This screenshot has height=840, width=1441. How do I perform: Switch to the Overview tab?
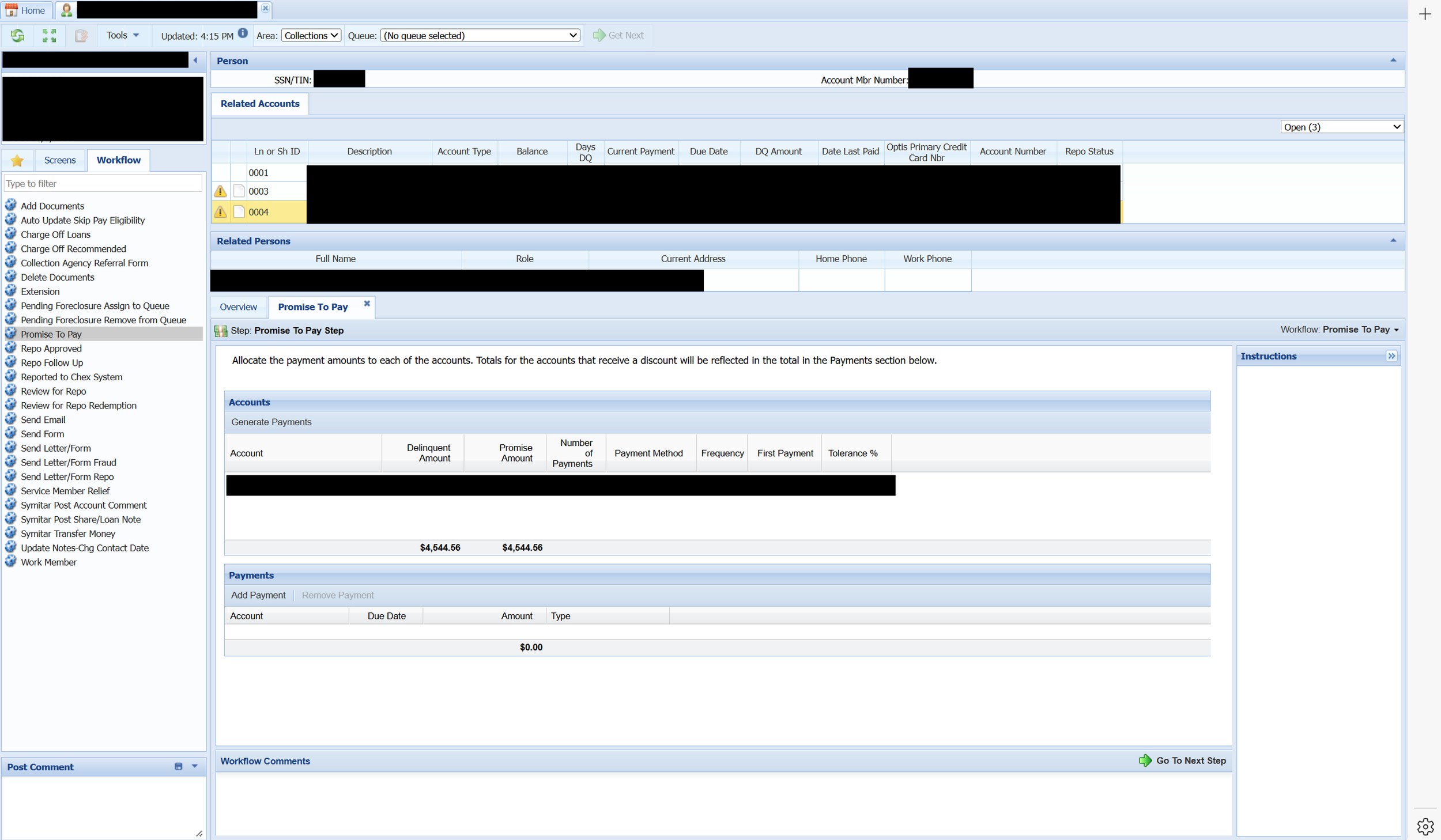coord(238,307)
